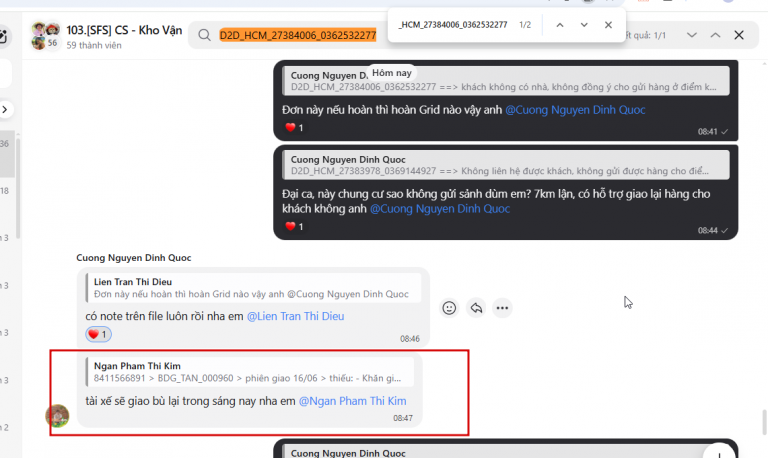The image size is (768, 458).
Task: Click the browser find text field
Action: [453, 25]
